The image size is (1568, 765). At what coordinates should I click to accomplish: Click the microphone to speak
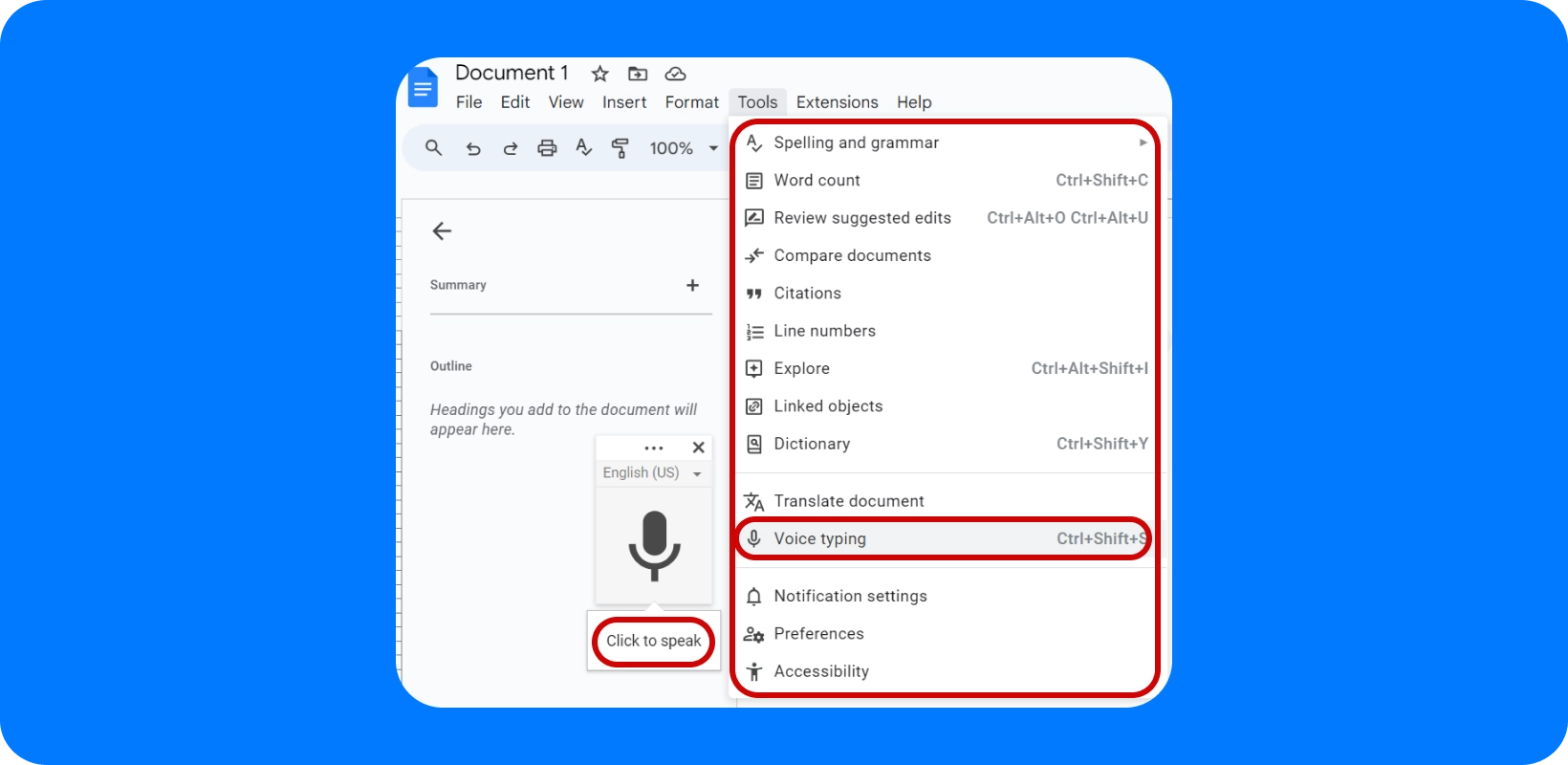coord(654,546)
